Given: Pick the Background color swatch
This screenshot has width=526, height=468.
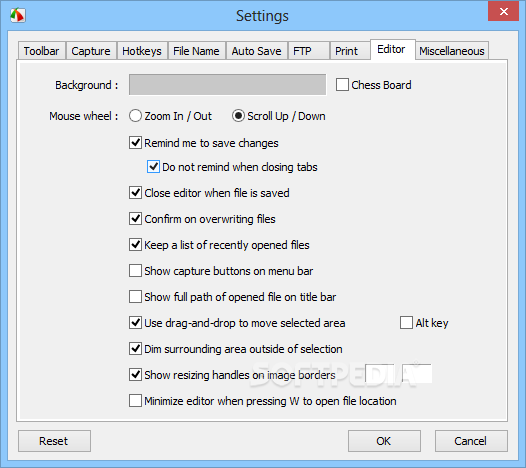Looking at the screenshot, I should click(x=227, y=85).
